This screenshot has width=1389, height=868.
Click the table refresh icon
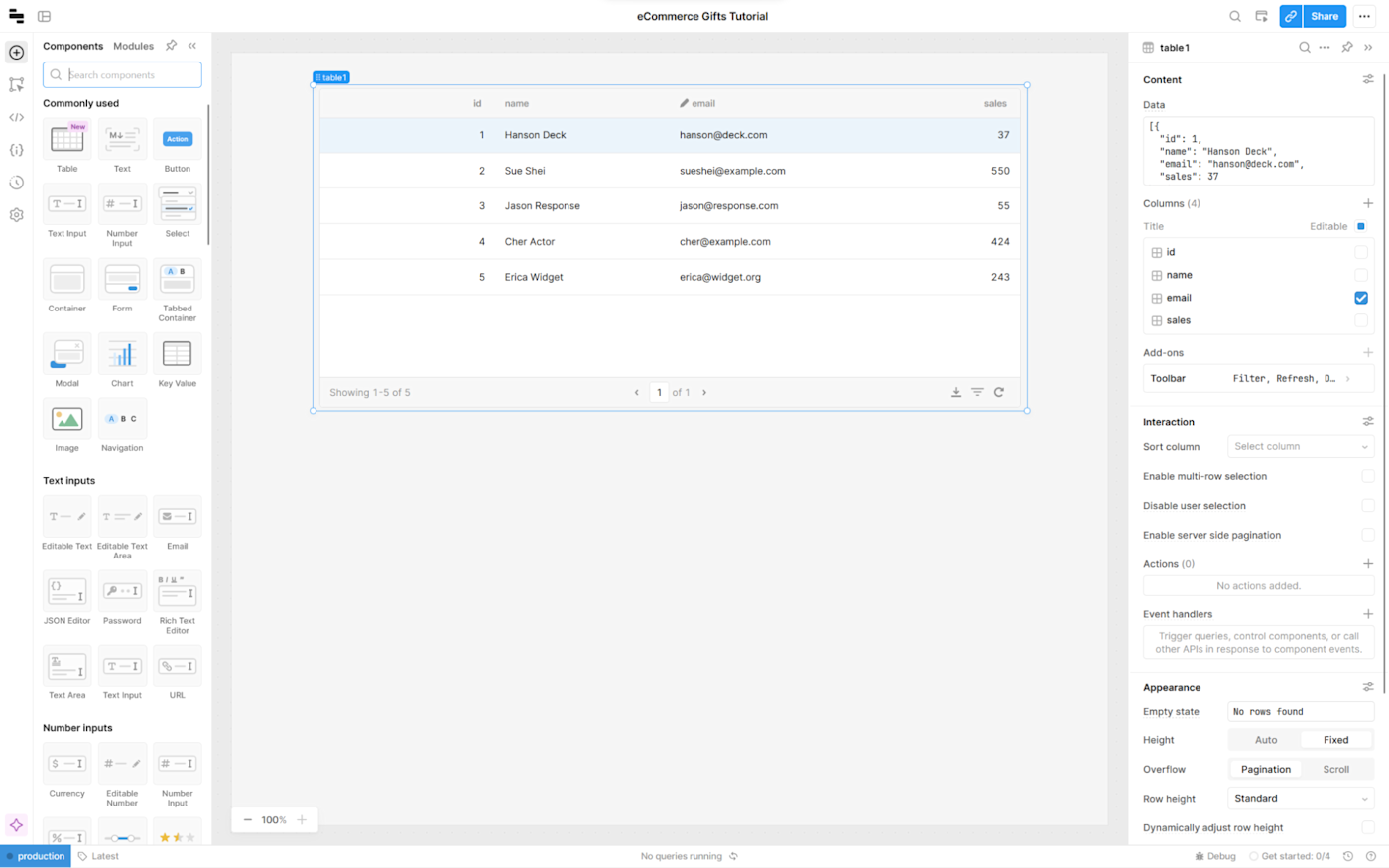coord(999,393)
